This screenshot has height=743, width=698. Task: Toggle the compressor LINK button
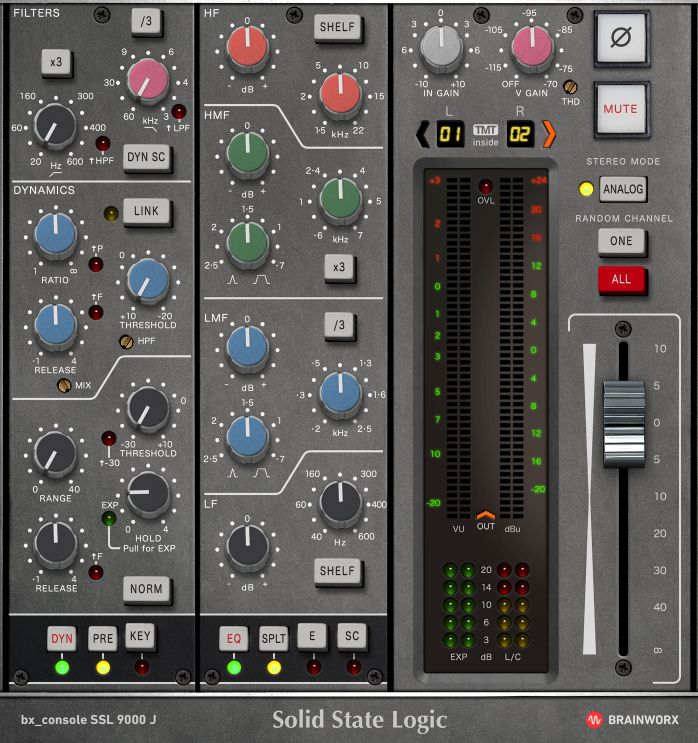coord(146,211)
